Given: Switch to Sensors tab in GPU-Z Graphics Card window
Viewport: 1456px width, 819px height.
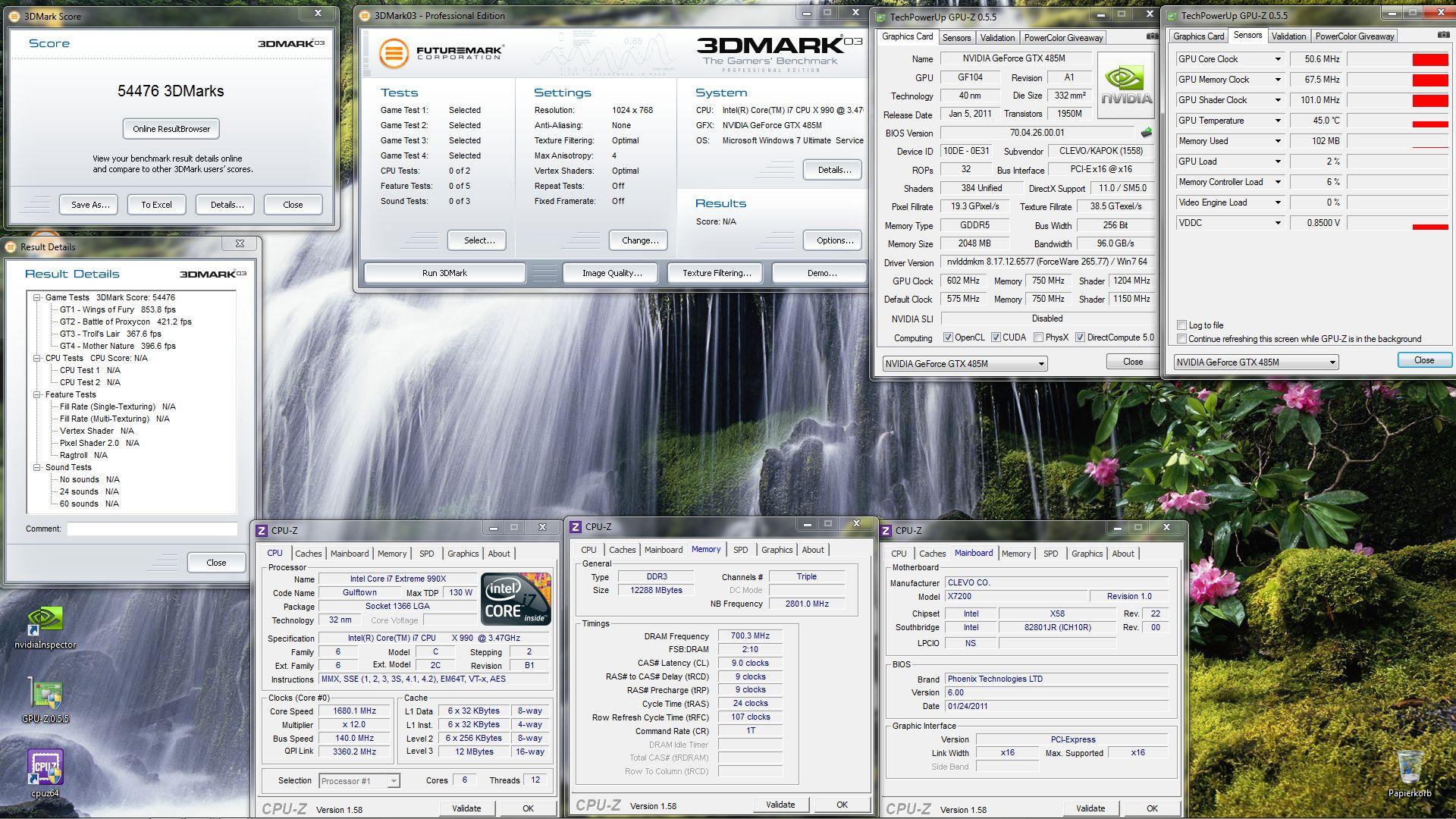Looking at the screenshot, I should point(956,38).
